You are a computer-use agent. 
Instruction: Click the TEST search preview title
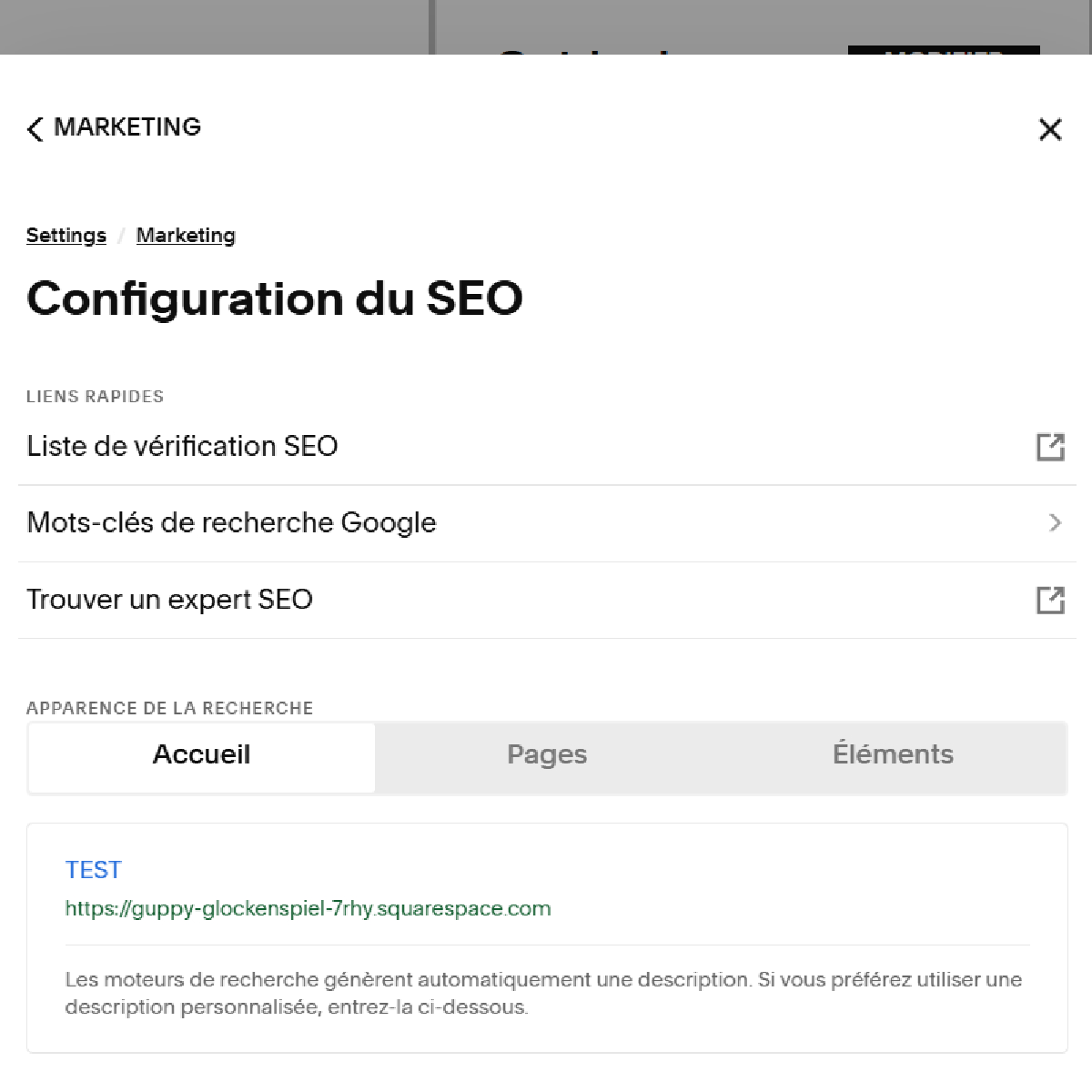point(94,870)
